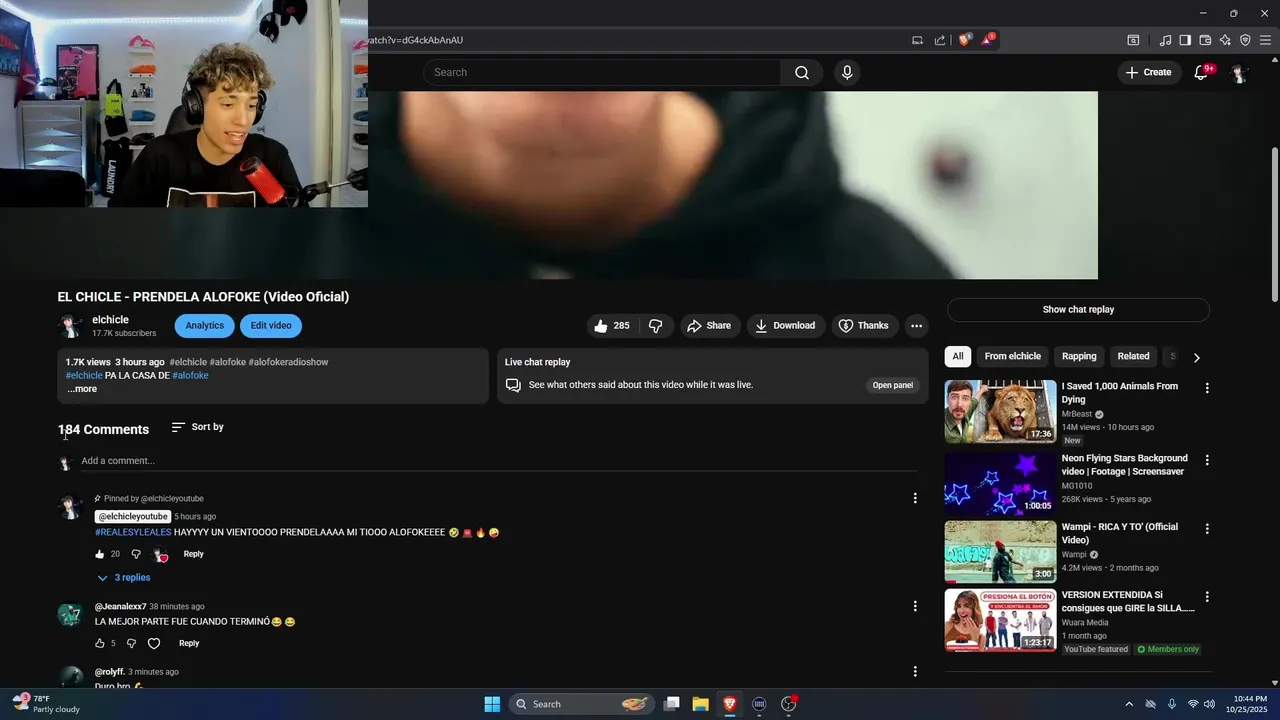Image resolution: width=1280 pixels, height=720 pixels.
Task: Like the Jeanalexx7 comment
Action: tap(100, 644)
